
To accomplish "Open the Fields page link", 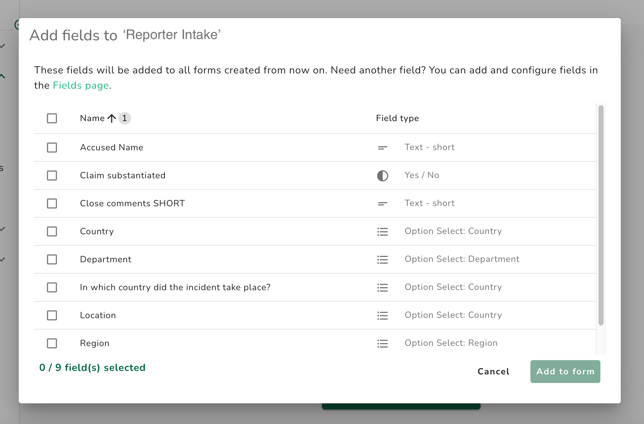I will 81,86.
